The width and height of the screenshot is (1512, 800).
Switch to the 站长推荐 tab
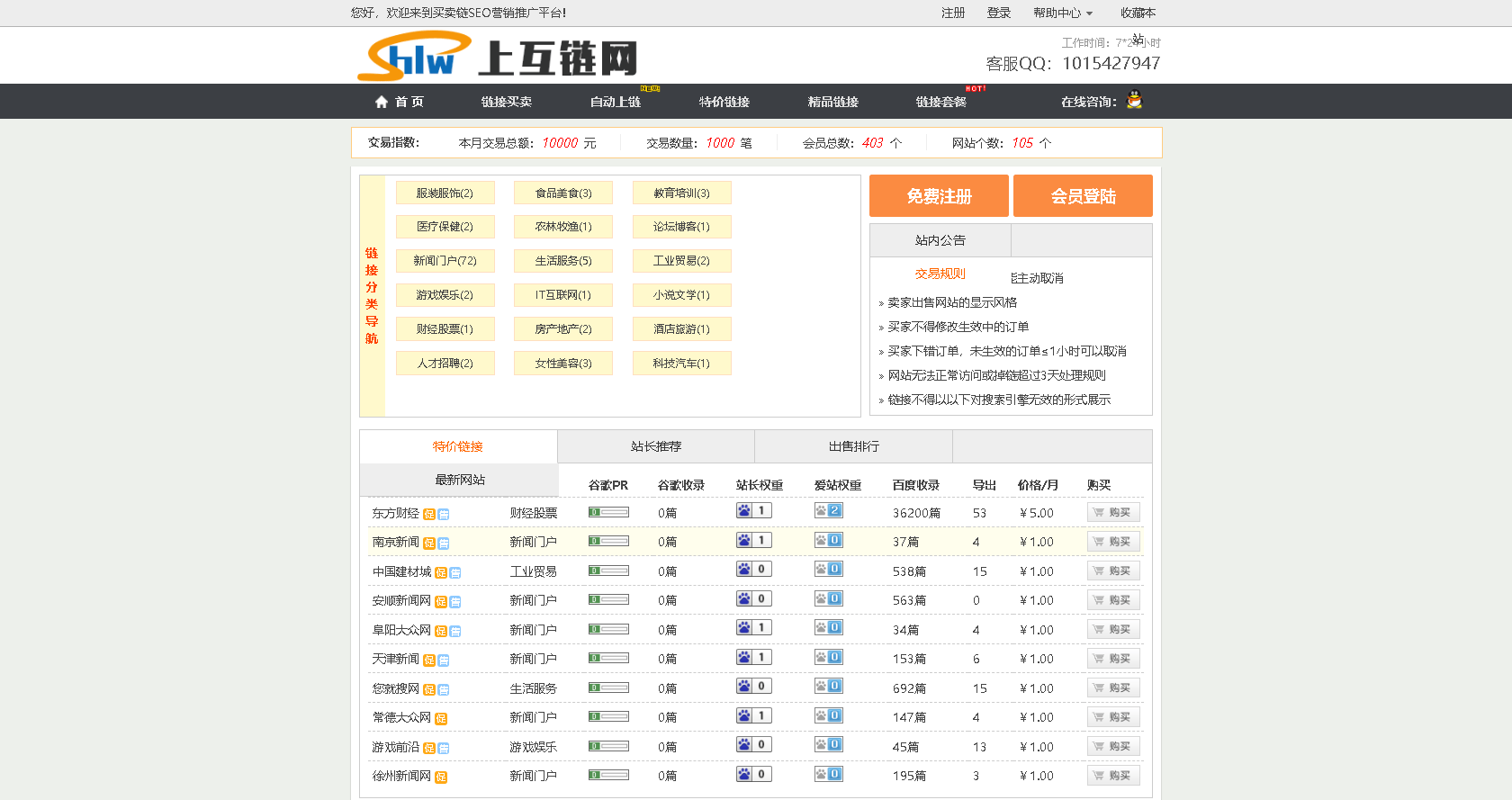(x=655, y=446)
